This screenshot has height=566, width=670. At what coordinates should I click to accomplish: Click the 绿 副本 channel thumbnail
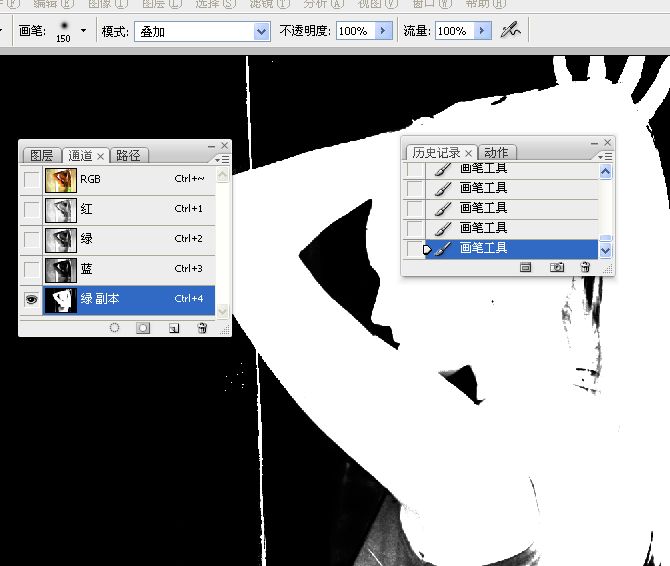click(61, 300)
